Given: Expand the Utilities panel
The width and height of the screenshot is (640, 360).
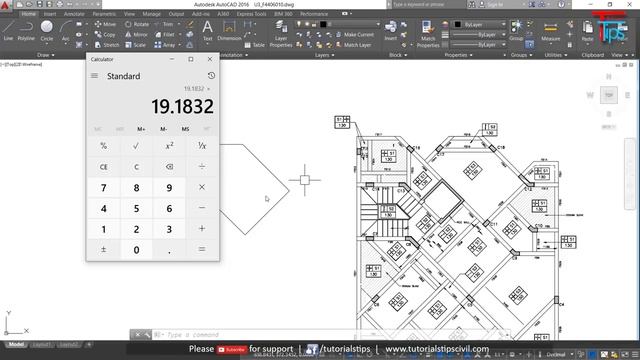Looking at the screenshot, I should [x=556, y=55].
